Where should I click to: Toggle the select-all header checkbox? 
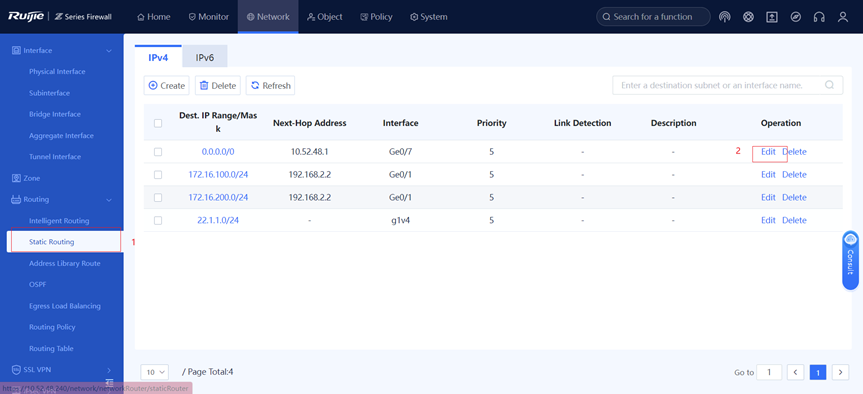coord(158,123)
